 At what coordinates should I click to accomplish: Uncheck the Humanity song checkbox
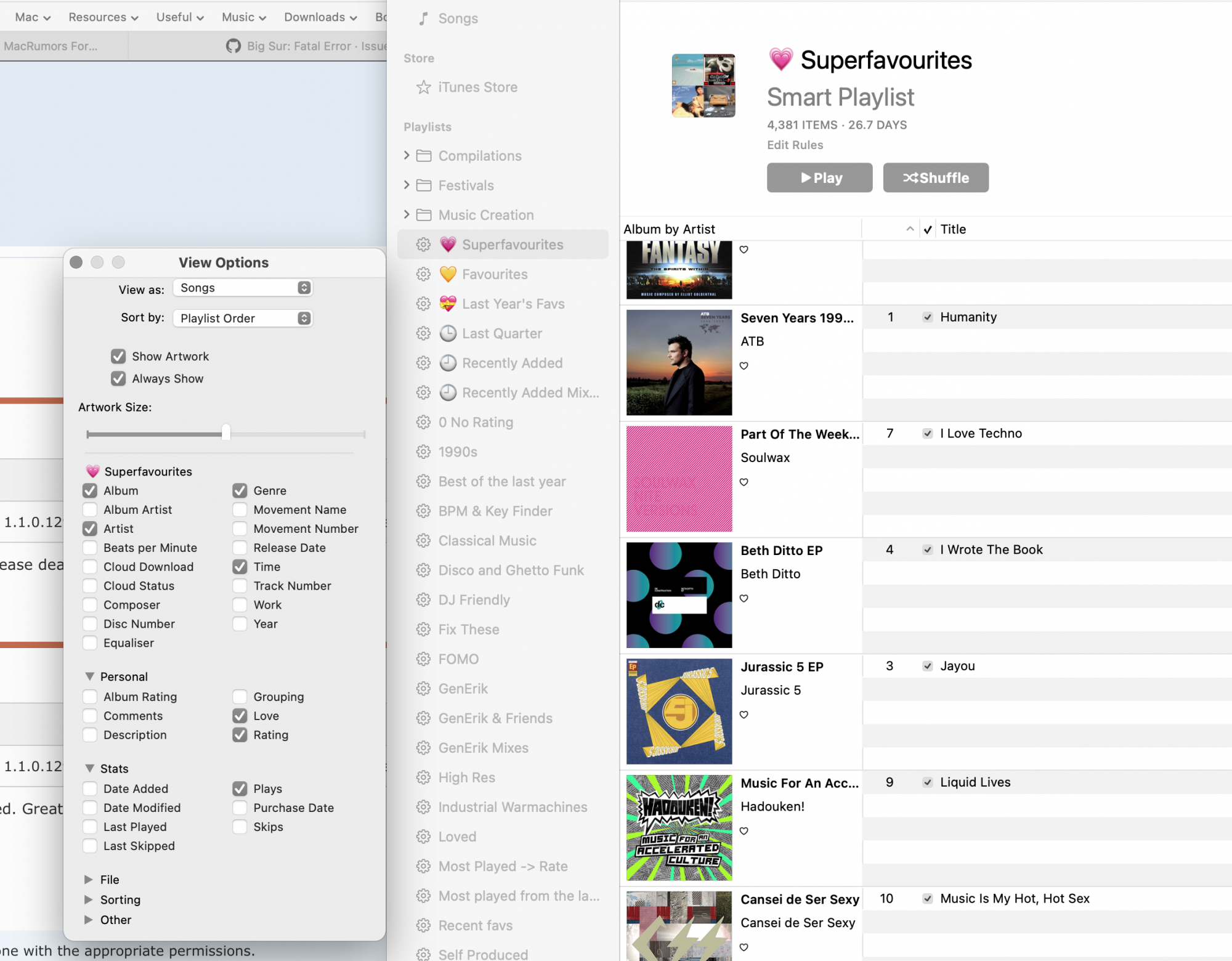(x=928, y=317)
